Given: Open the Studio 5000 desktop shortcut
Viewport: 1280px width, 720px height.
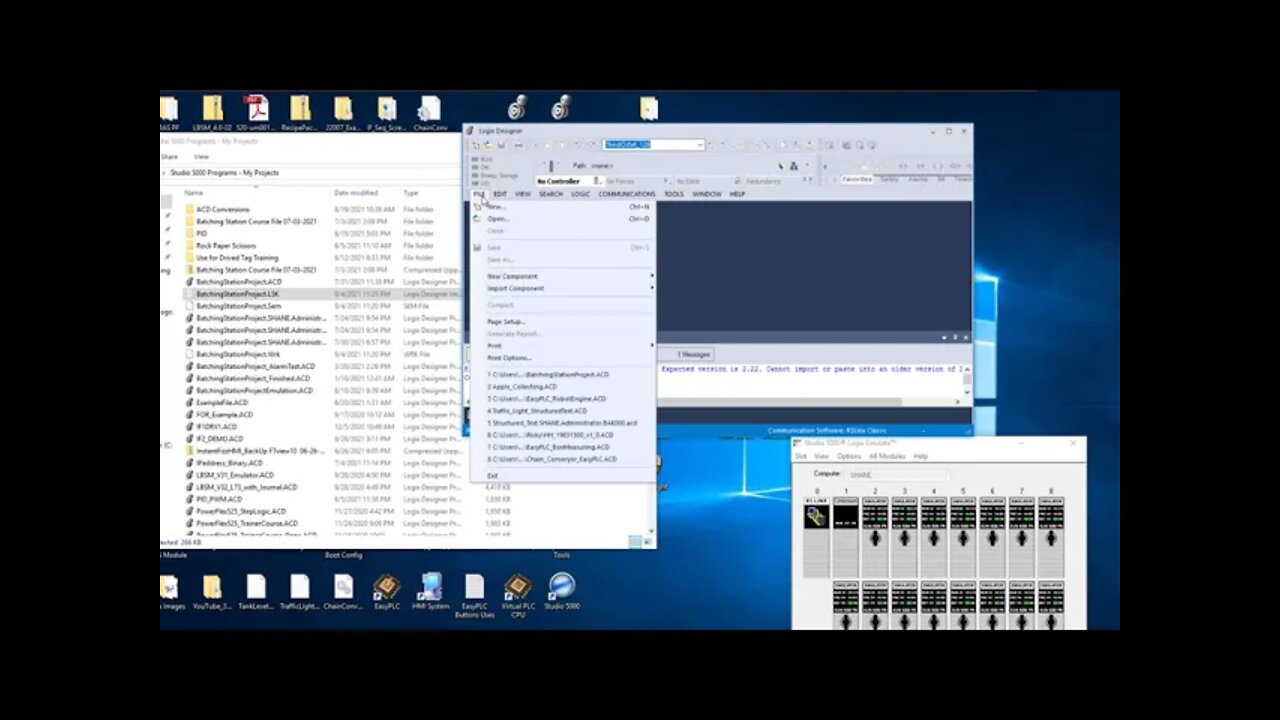Looking at the screenshot, I should click(x=562, y=591).
